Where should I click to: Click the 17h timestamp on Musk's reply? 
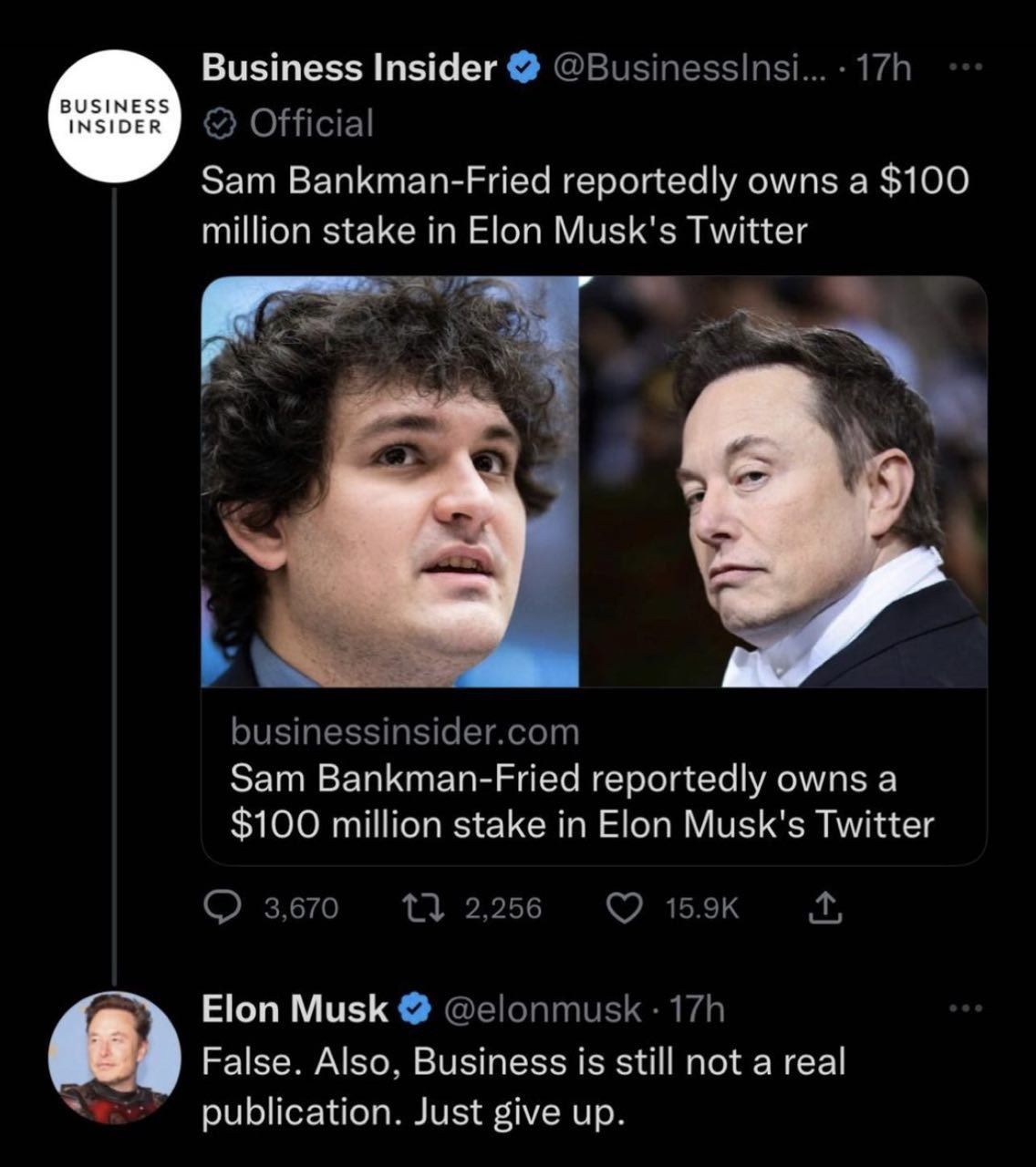pos(697,1009)
